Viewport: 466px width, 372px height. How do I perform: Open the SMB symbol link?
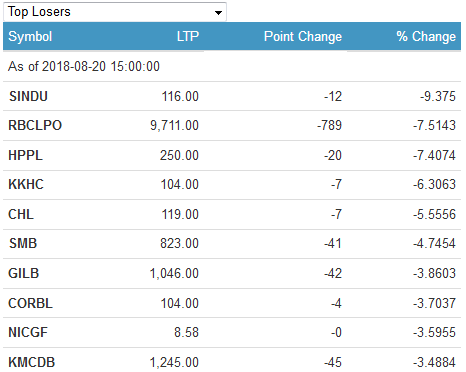click(x=23, y=243)
